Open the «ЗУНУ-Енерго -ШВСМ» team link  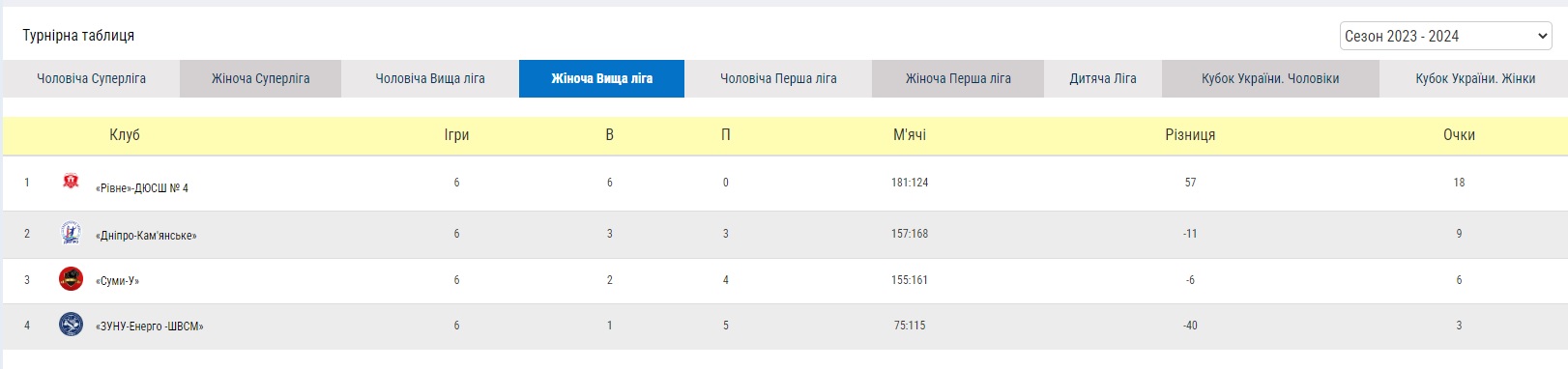click(x=150, y=326)
